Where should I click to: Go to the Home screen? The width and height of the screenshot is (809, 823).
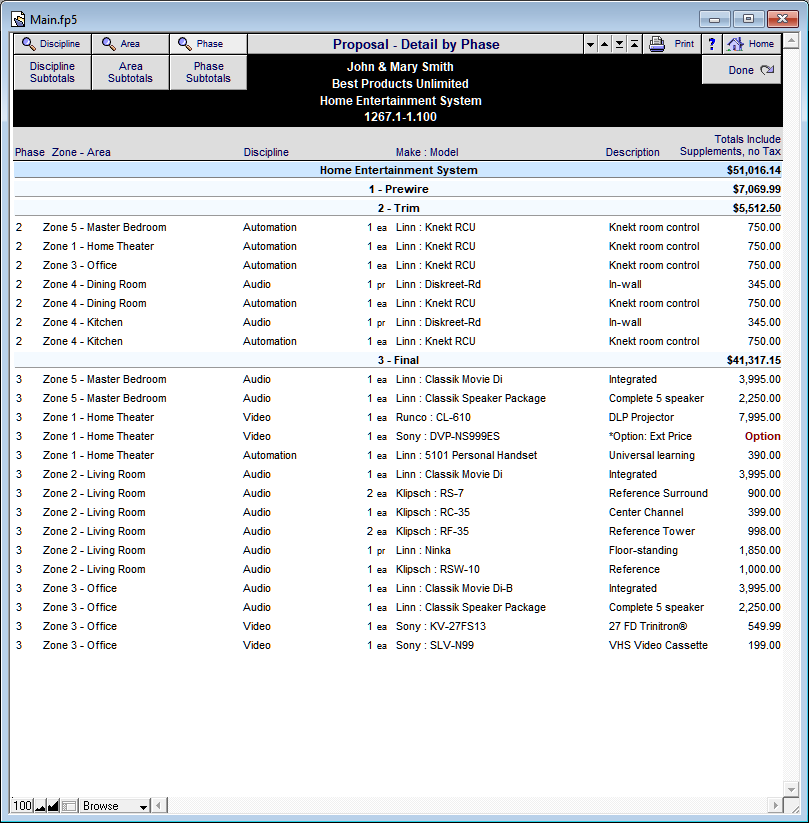(752, 44)
